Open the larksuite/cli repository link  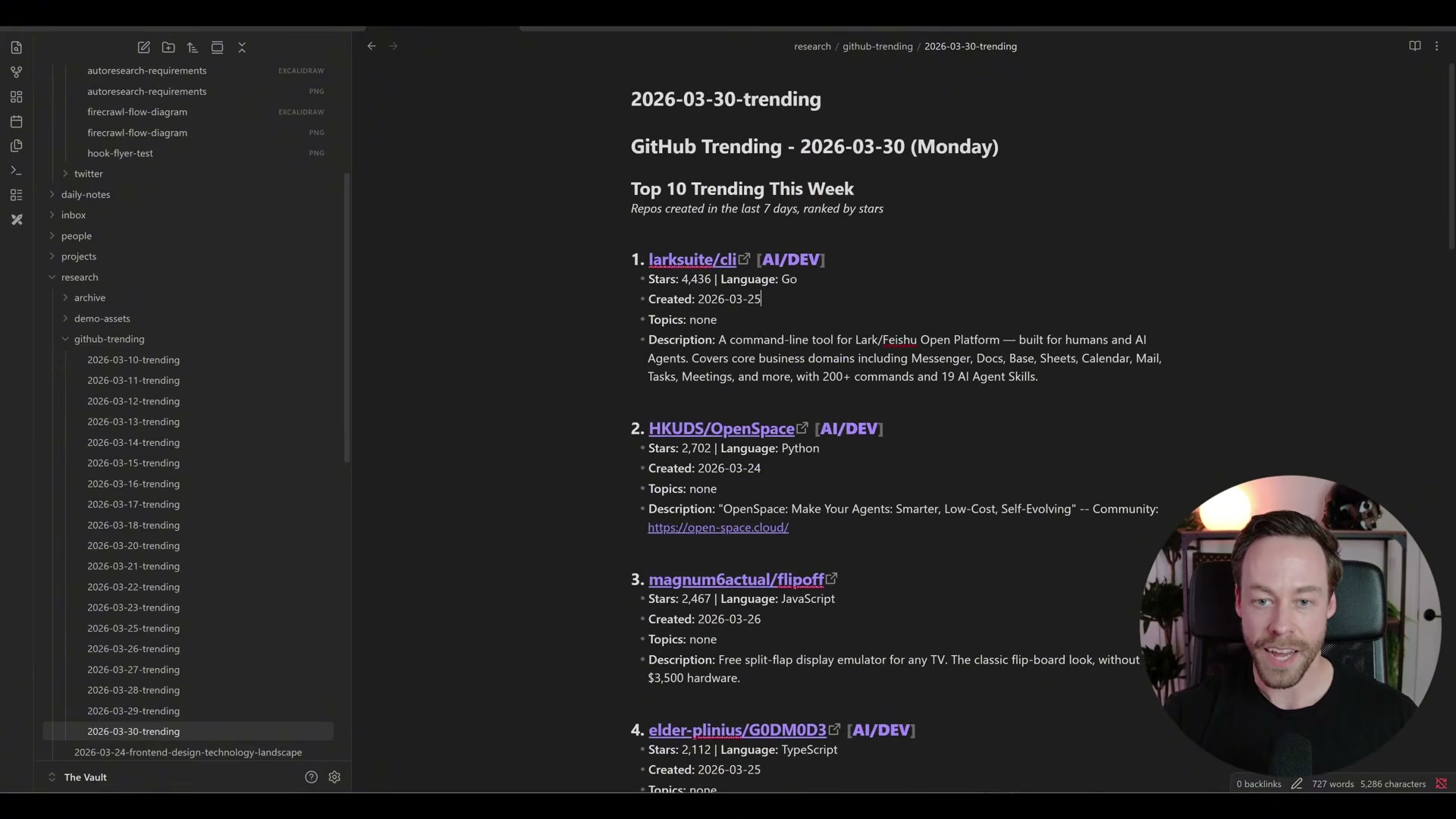(x=692, y=259)
